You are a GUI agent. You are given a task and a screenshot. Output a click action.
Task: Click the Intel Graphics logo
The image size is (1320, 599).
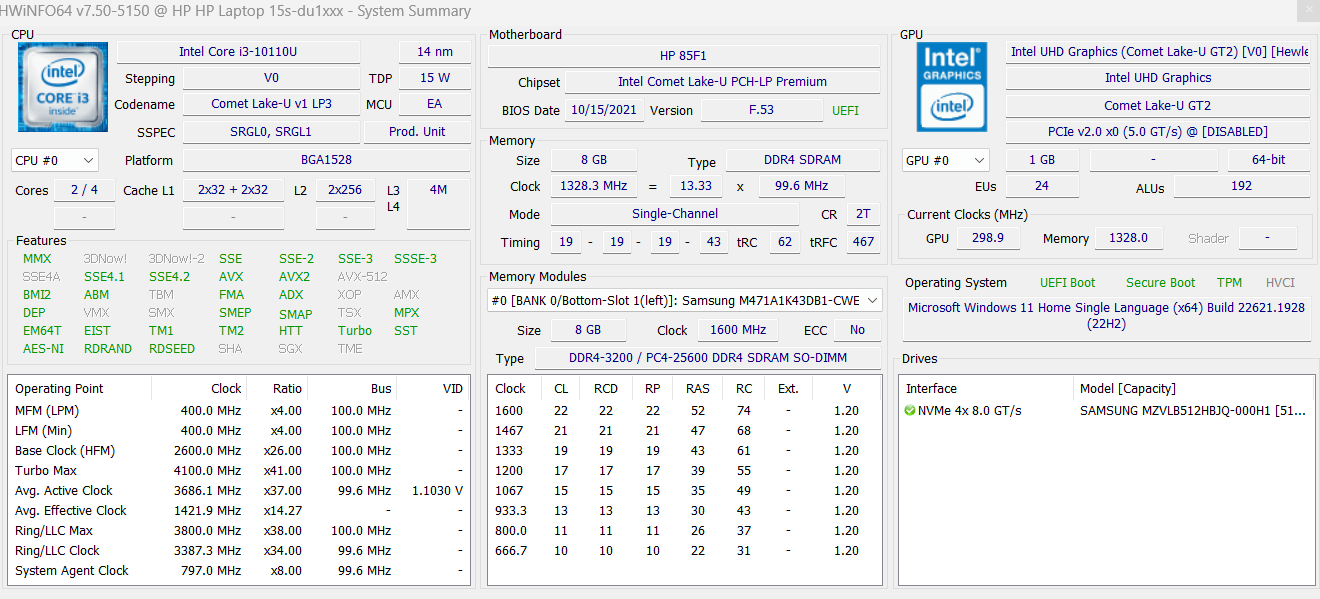952,87
